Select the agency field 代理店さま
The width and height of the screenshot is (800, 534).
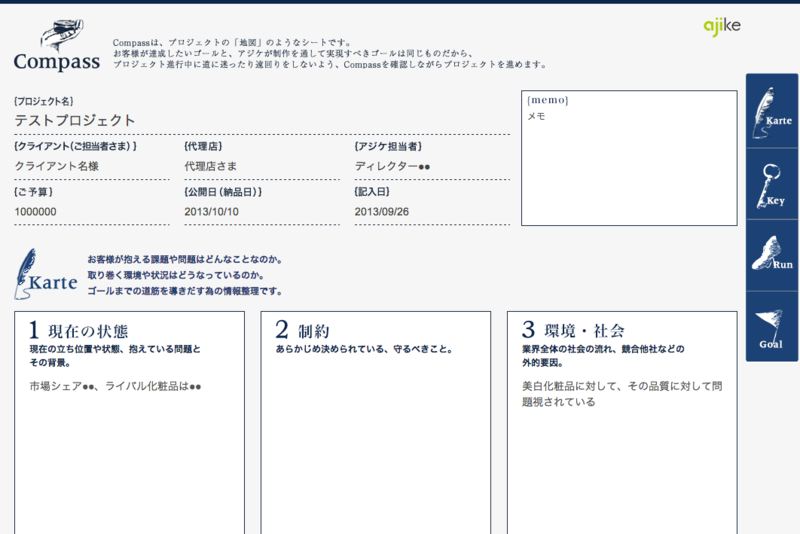pyautogui.click(x=261, y=166)
